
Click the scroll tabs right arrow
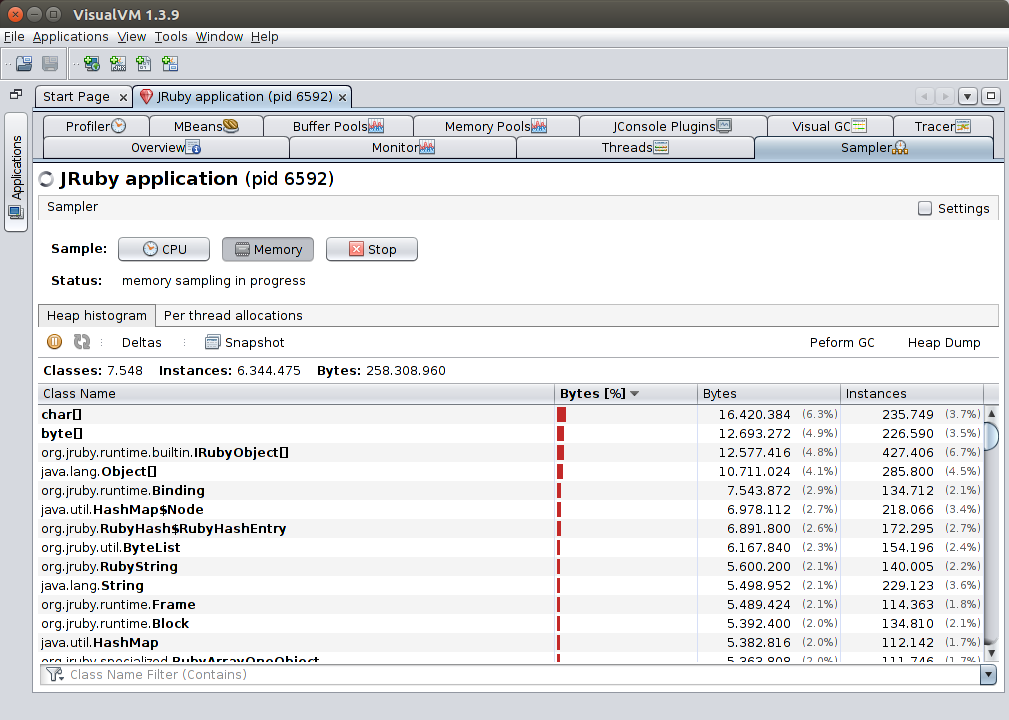point(945,97)
